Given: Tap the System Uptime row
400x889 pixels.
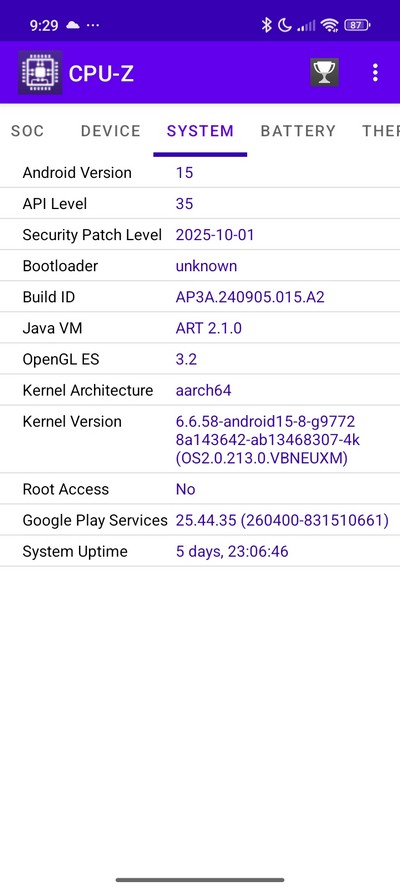Looking at the screenshot, I should coord(200,551).
